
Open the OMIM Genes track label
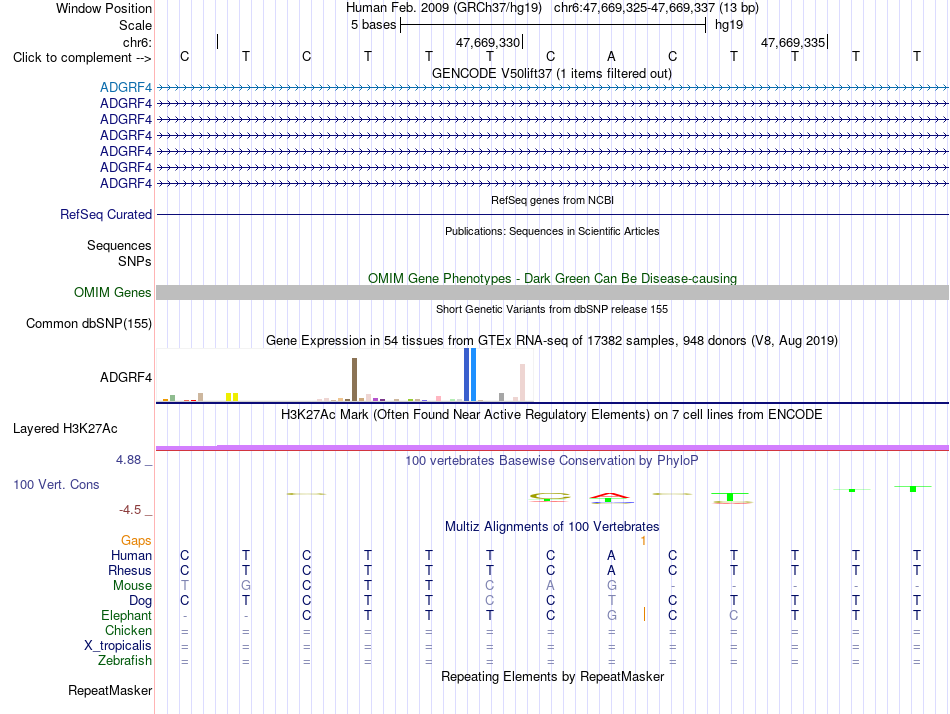click(113, 292)
